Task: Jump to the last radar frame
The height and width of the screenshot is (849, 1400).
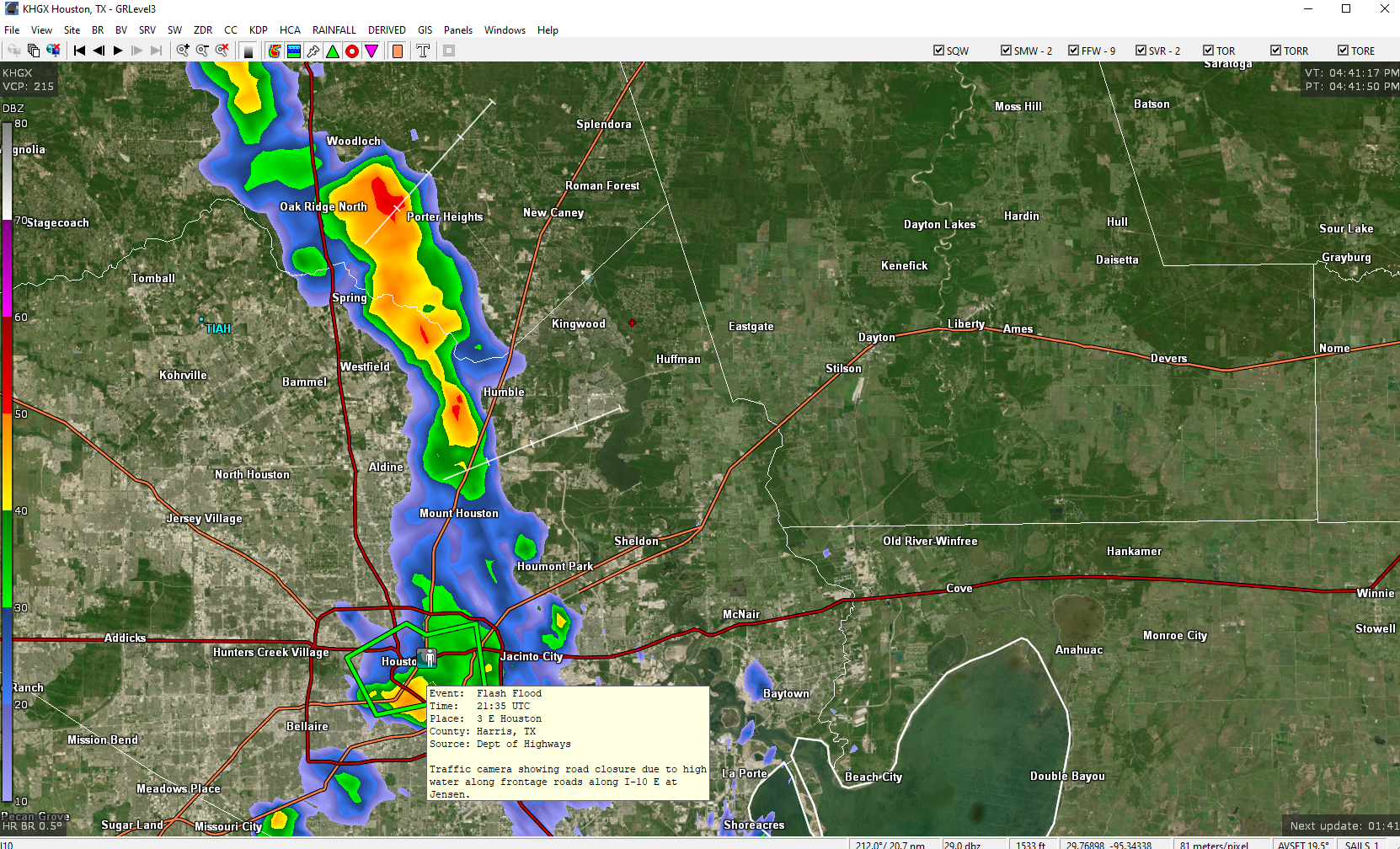Action: [157, 51]
